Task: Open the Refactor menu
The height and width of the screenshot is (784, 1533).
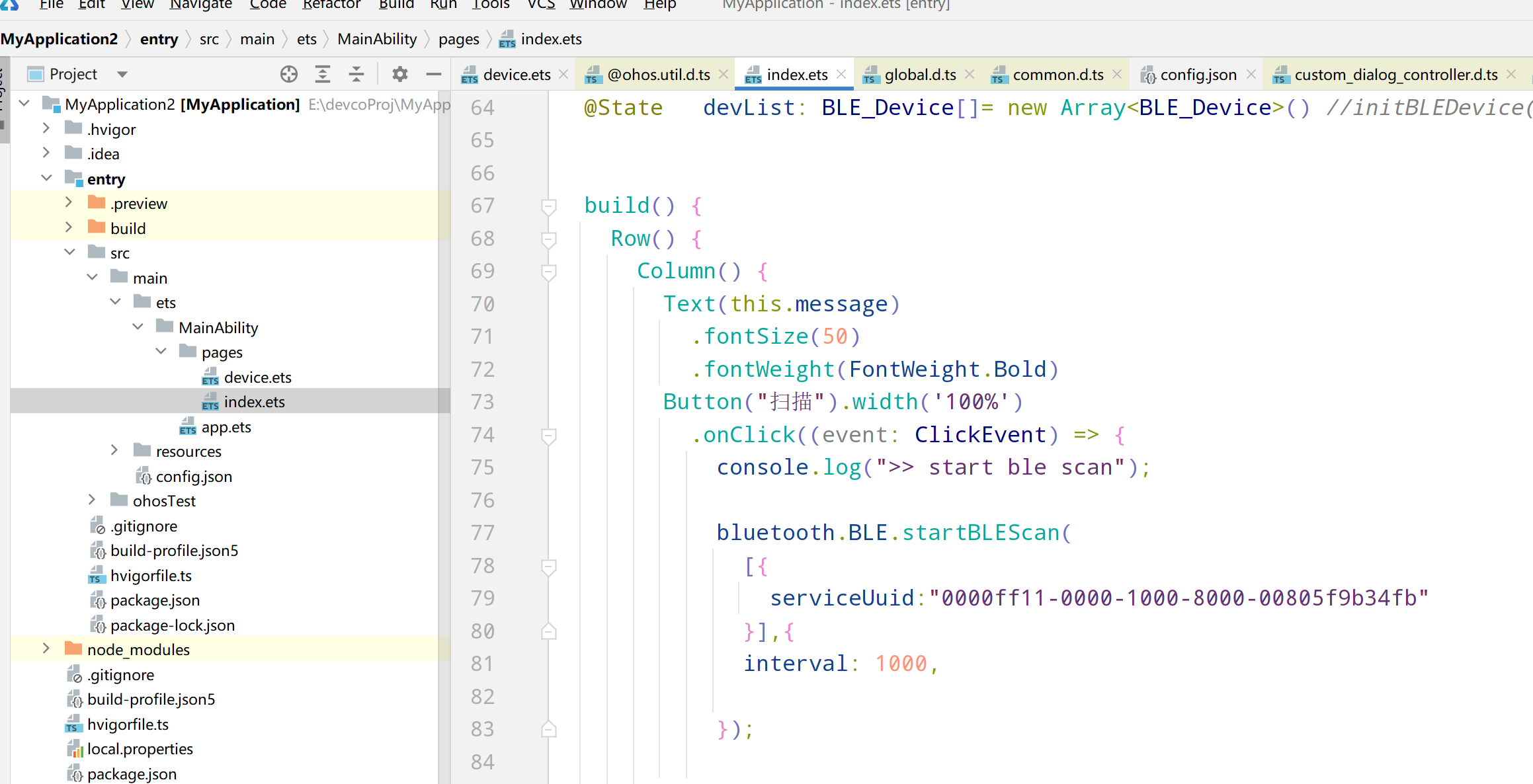Action: (x=331, y=5)
